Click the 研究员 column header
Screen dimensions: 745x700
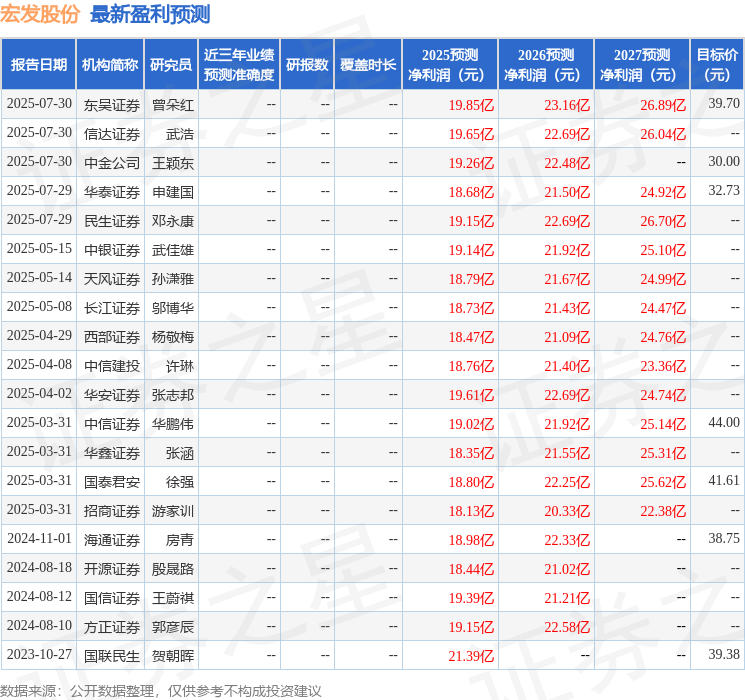pyautogui.click(x=171, y=65)
